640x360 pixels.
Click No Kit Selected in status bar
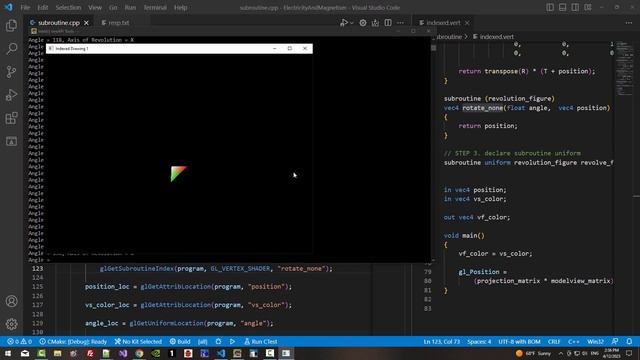pos(138,342)
